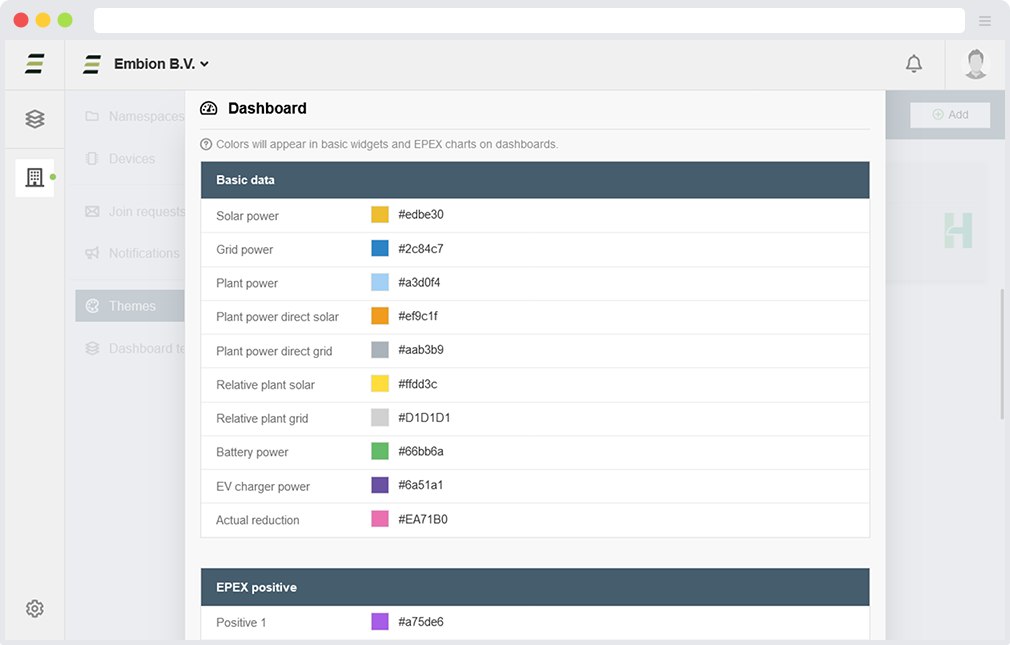1010x645 pixels.
Task: Open the Themes menu item
Action: coord(130,306)
